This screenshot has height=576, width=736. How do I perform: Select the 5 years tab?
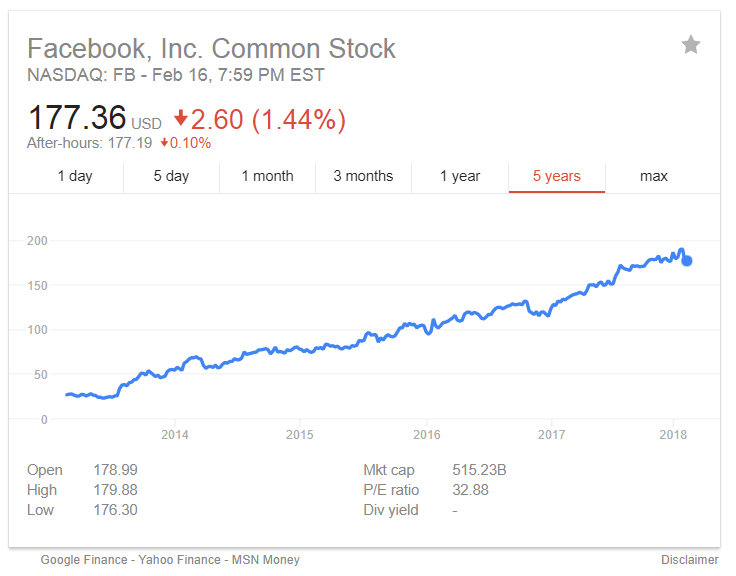pos(556,176)
